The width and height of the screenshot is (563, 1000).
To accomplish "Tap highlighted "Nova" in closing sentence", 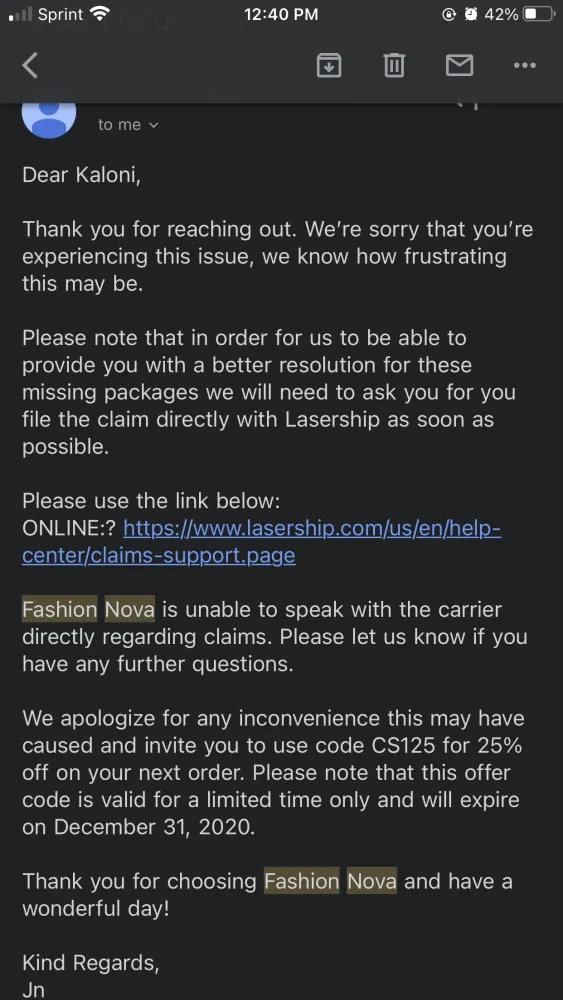I will pyautogui.click(x=372, y=882).
